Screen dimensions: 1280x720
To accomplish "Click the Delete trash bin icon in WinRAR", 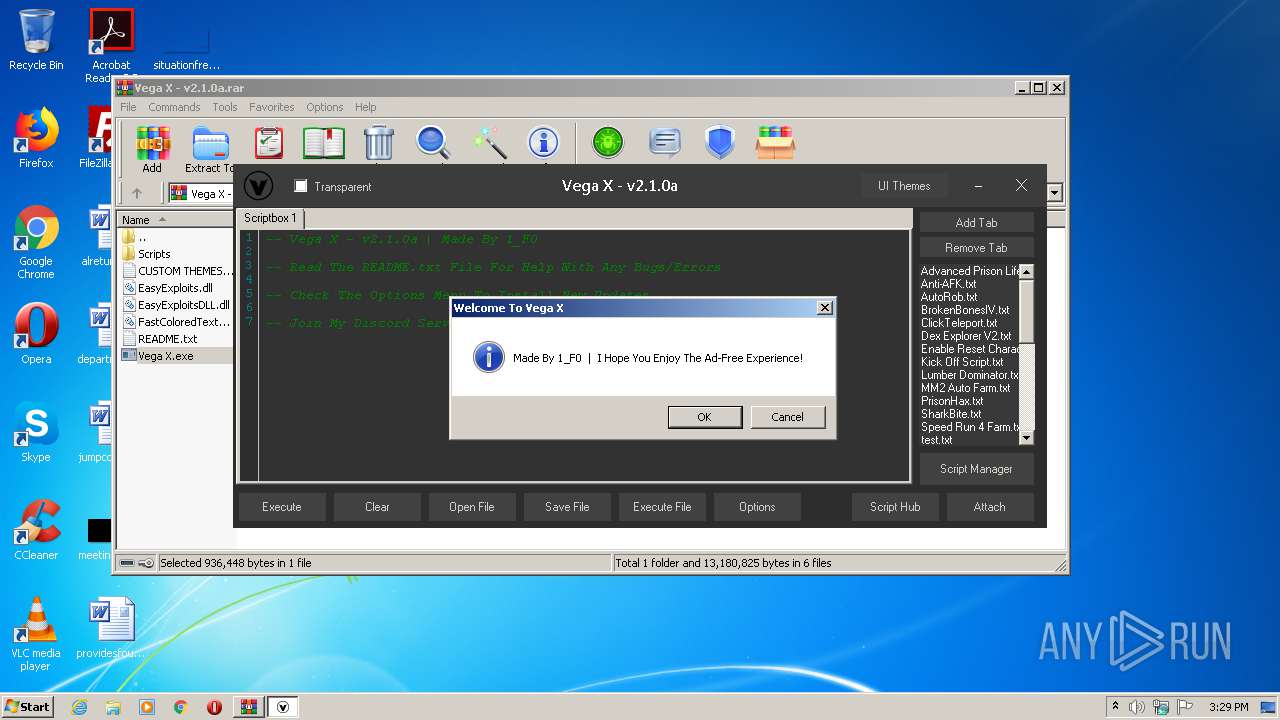I will coord(379,143).
